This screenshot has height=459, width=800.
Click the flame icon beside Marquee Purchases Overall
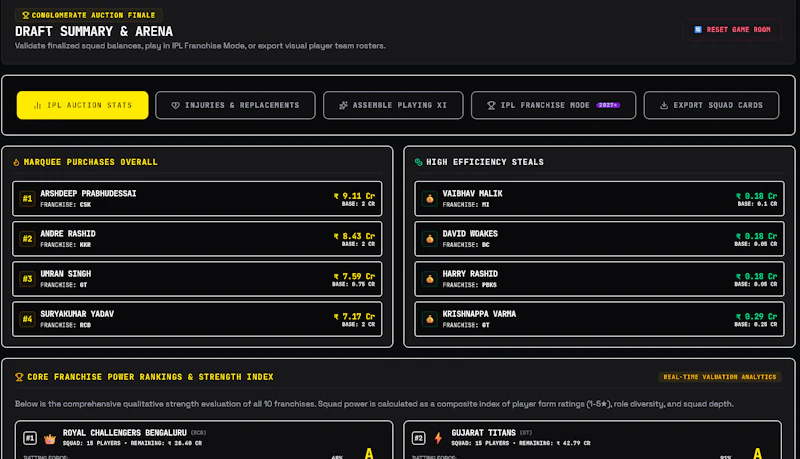[16, 162]
